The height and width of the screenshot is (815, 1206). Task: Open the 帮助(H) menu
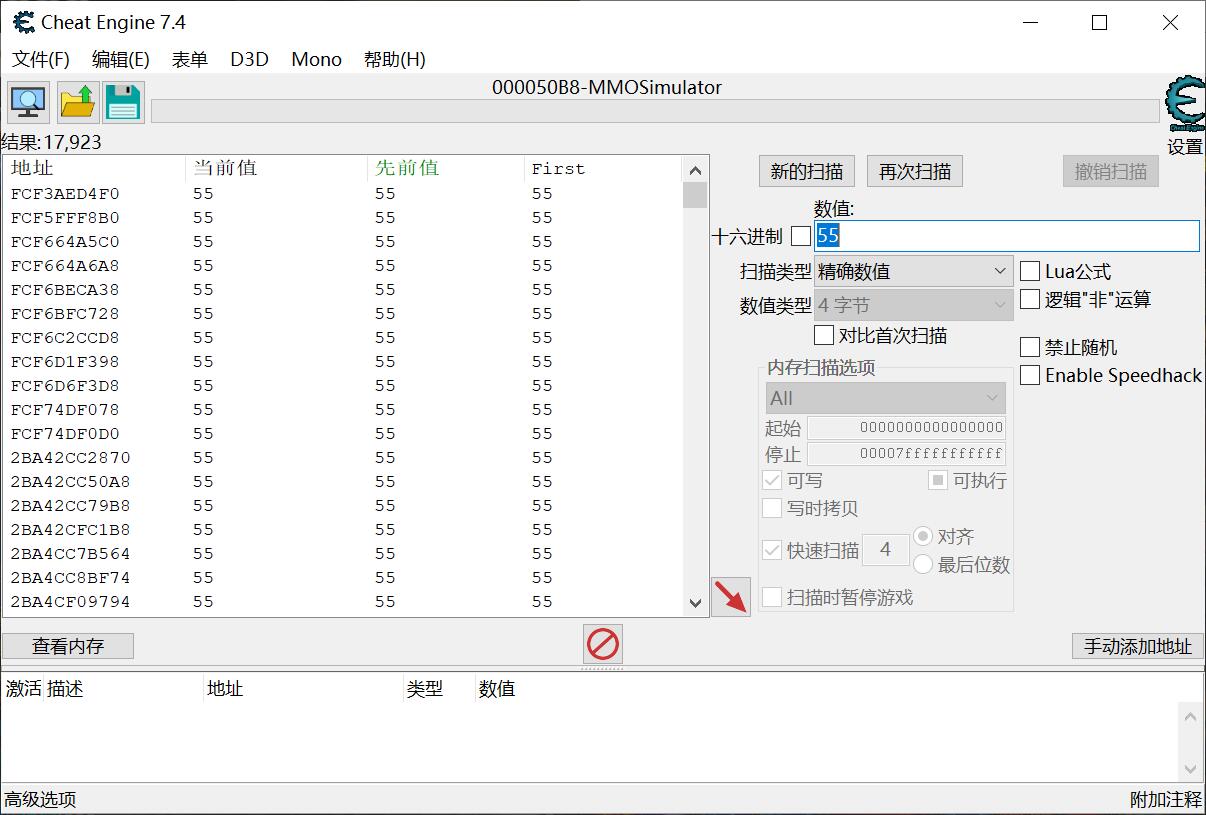(394, 59)
